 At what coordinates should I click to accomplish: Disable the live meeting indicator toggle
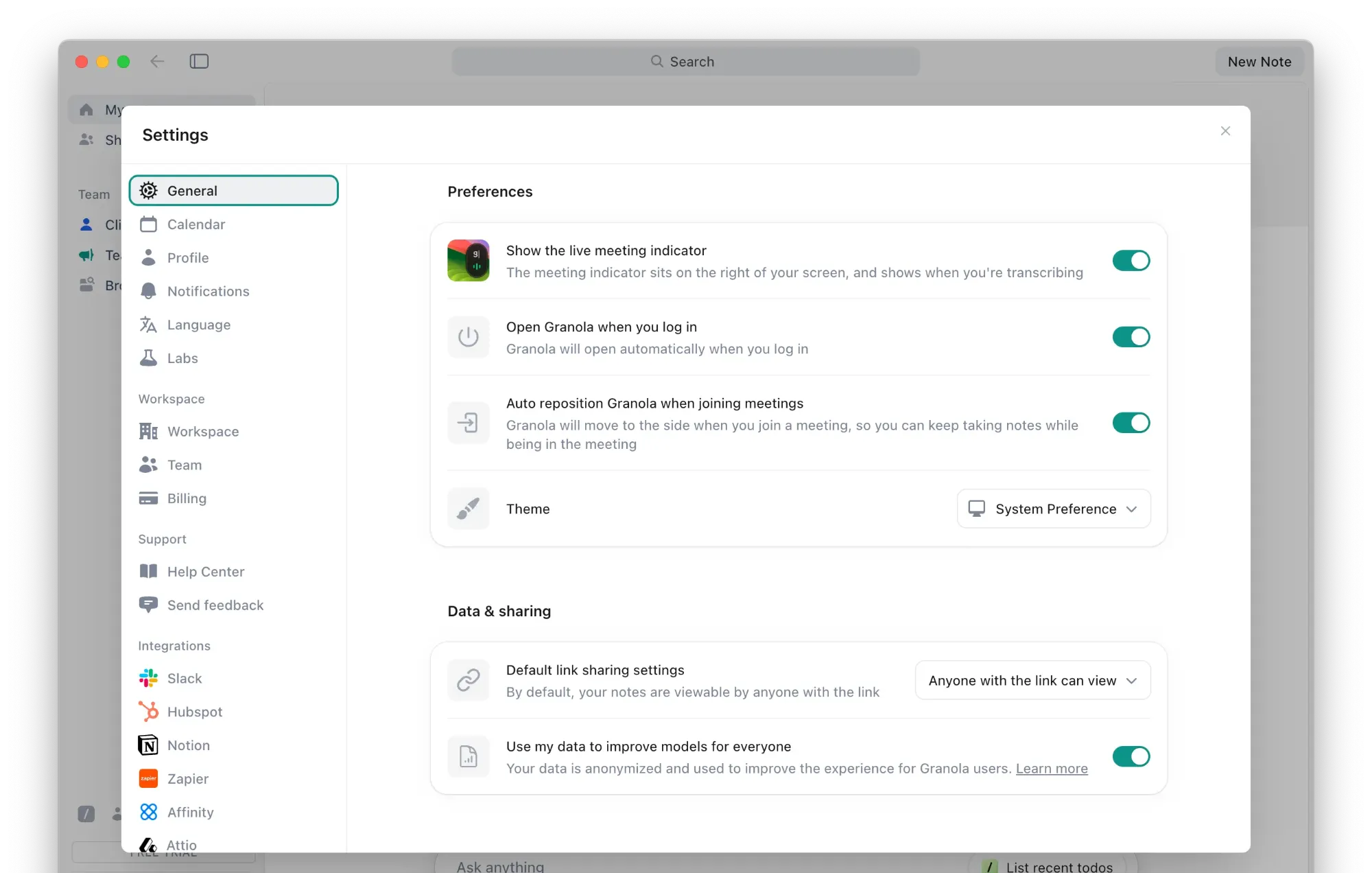pyautogui.click(x=1131, y=261)
